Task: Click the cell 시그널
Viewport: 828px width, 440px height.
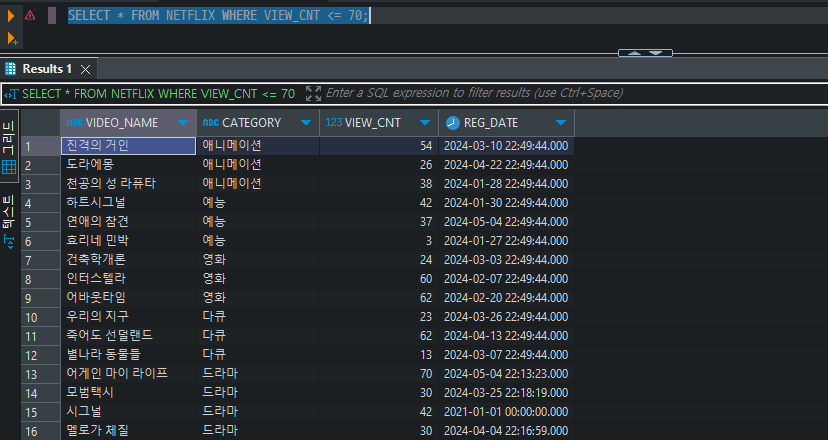Action: [129, 412]
